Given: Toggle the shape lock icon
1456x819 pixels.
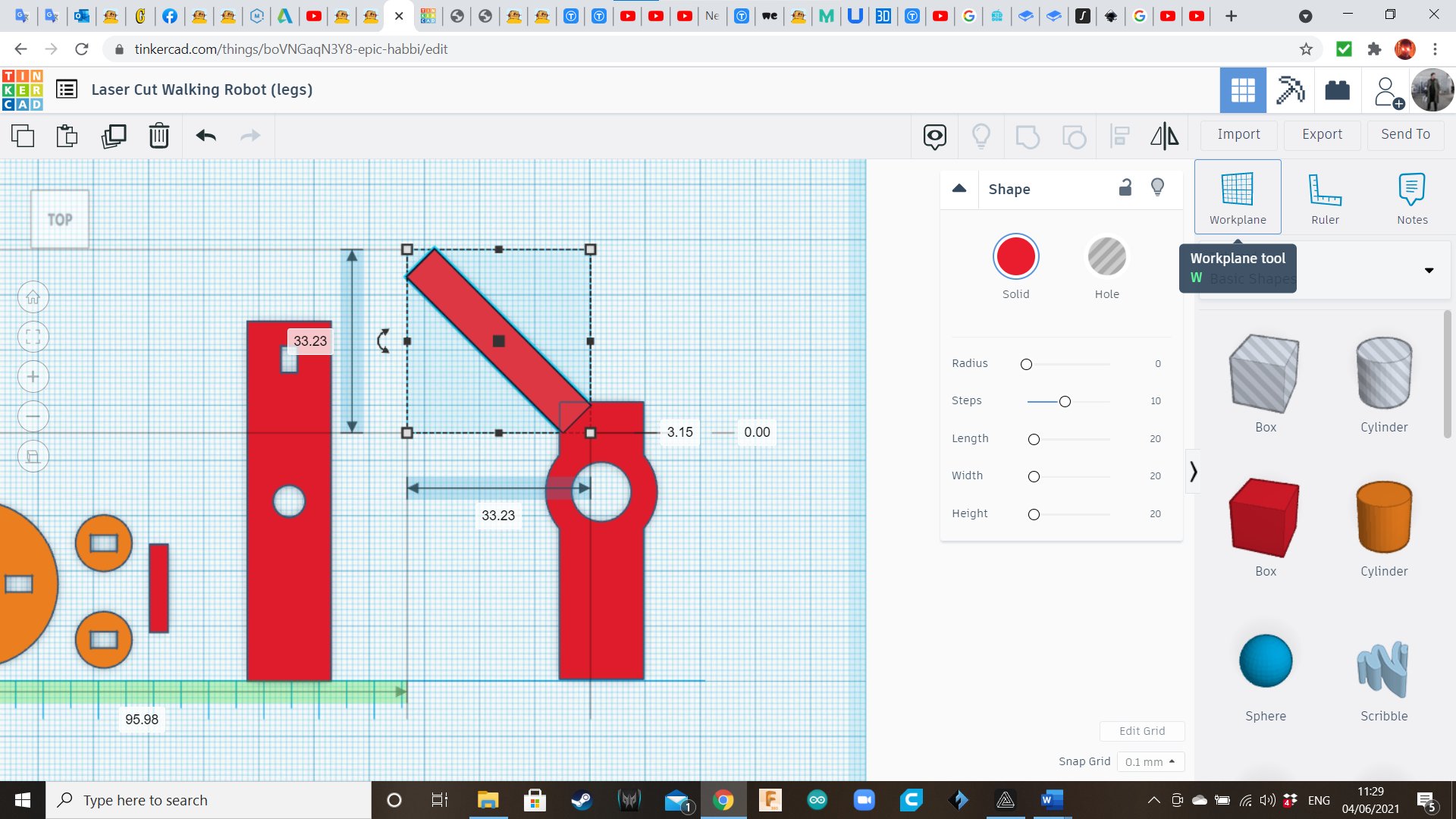Looking at the screenshot, I should point(1125,187).
